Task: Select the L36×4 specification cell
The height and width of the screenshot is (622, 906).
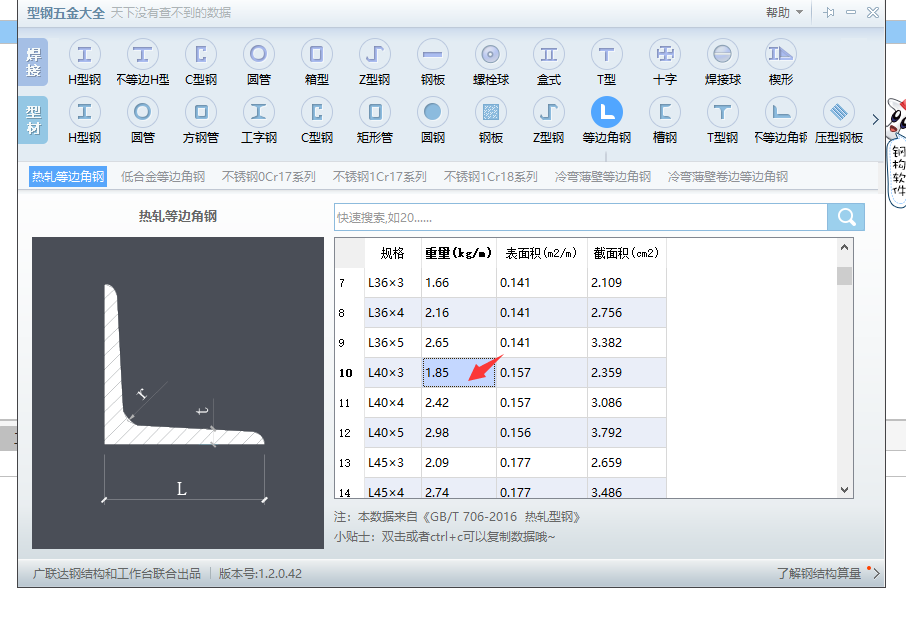Action: click(393, 313)
